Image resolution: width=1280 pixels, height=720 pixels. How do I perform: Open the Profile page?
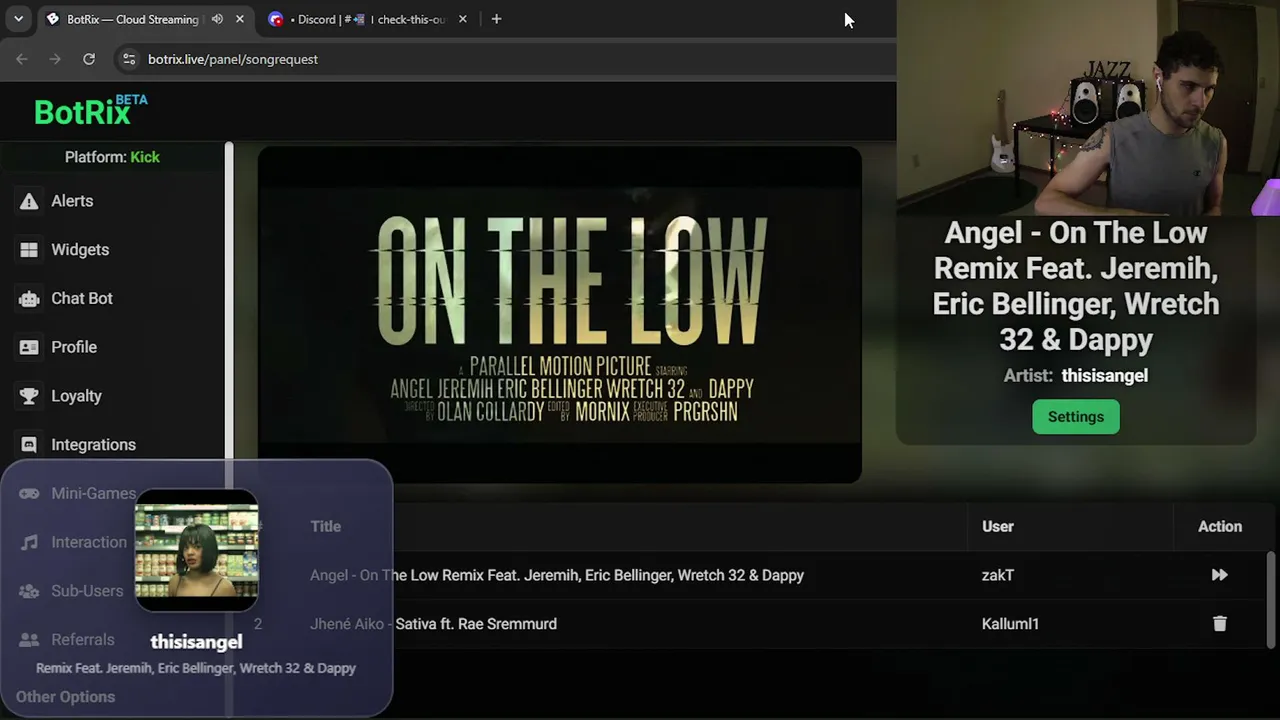click(x=74, y=347)
